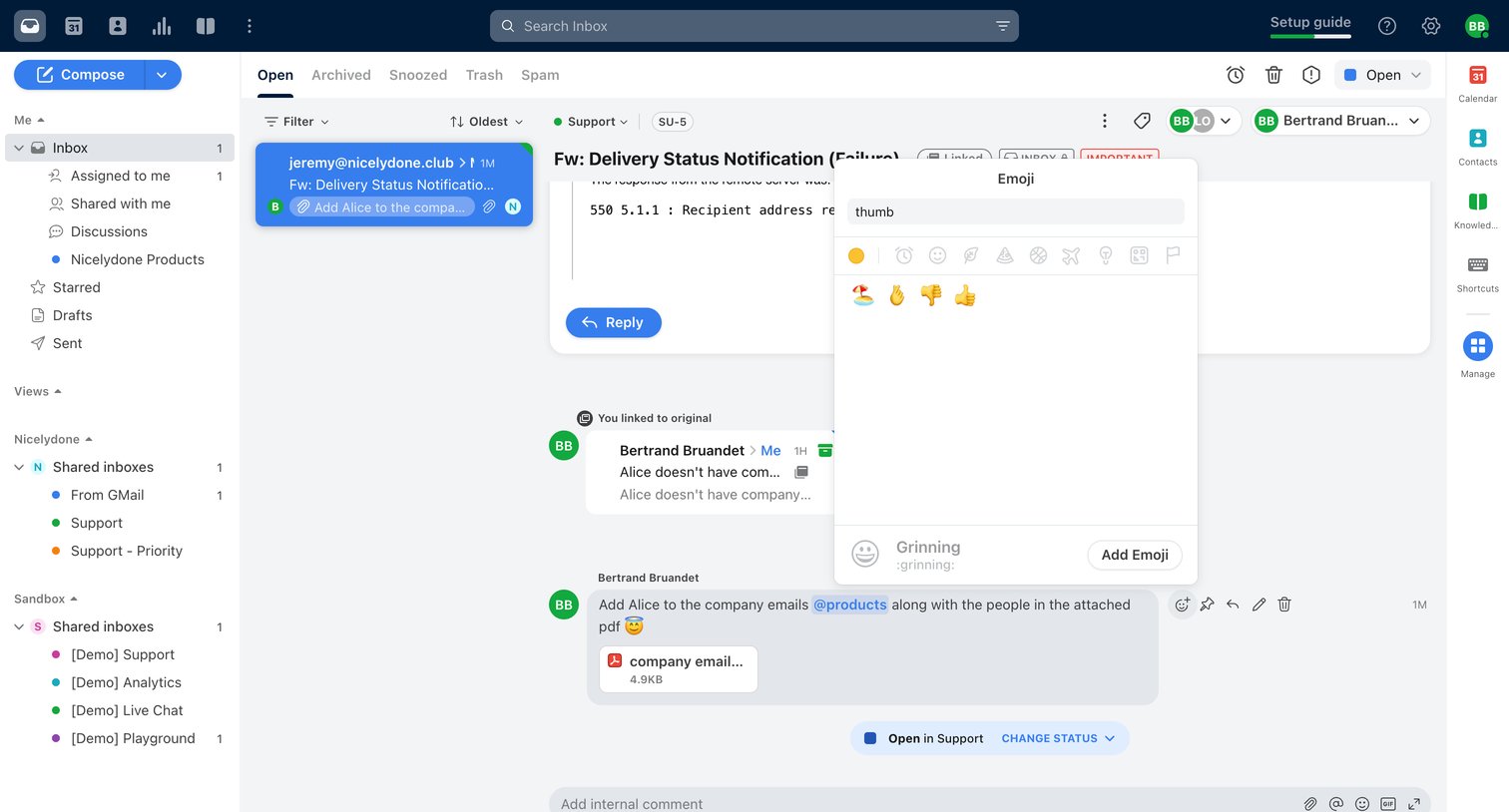This screenshot has width=1509, height=812.
Task: Switch to the Archived tab
Action: click(x=341, y=75)
